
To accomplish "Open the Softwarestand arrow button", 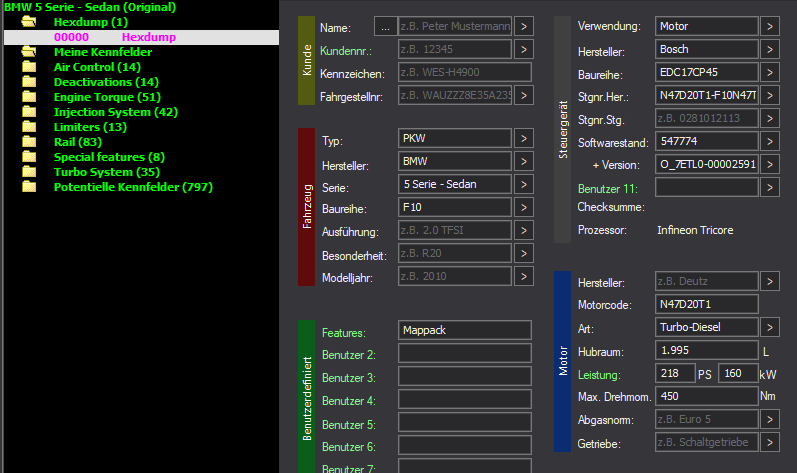I will click(x=770, y=141).
